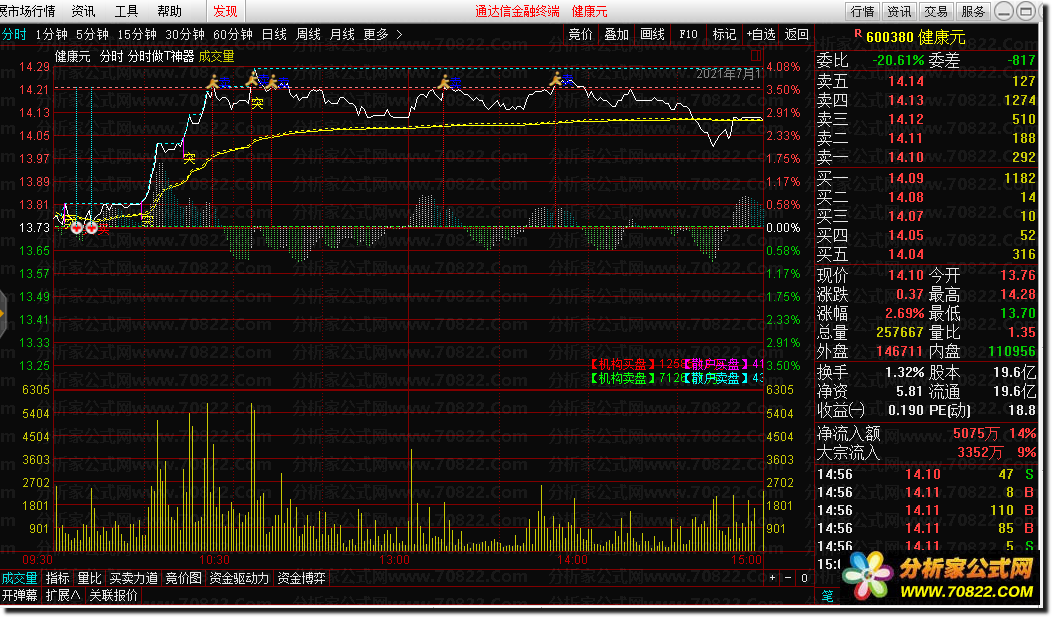Click the cyan 笔 icon at the tick list bottom
Screen dimensions: 1053x617
coord(827,595)
